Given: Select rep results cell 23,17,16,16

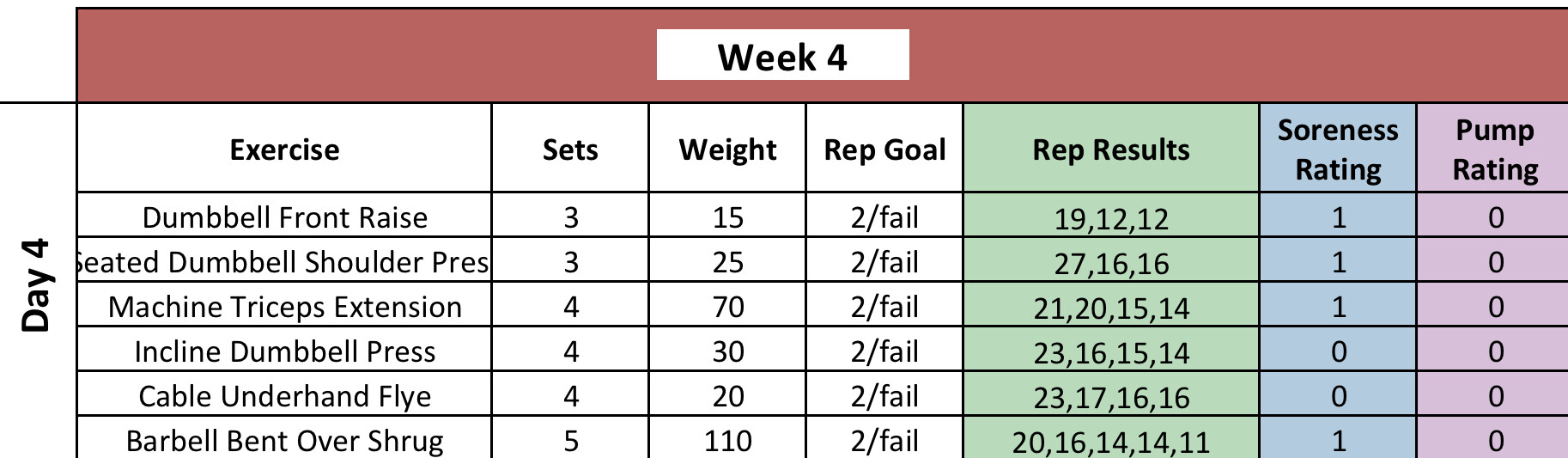Looking at the screenshot, I should [x=1111, y=397].
